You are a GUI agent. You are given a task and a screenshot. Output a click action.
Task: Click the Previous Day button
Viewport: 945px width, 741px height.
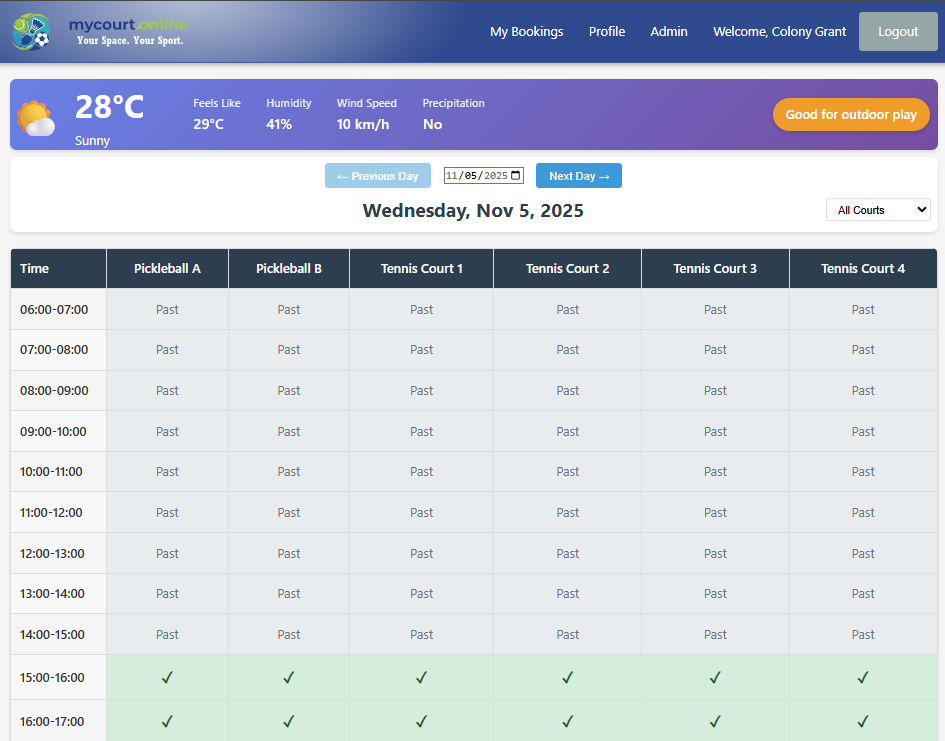(x=378, y=176)
